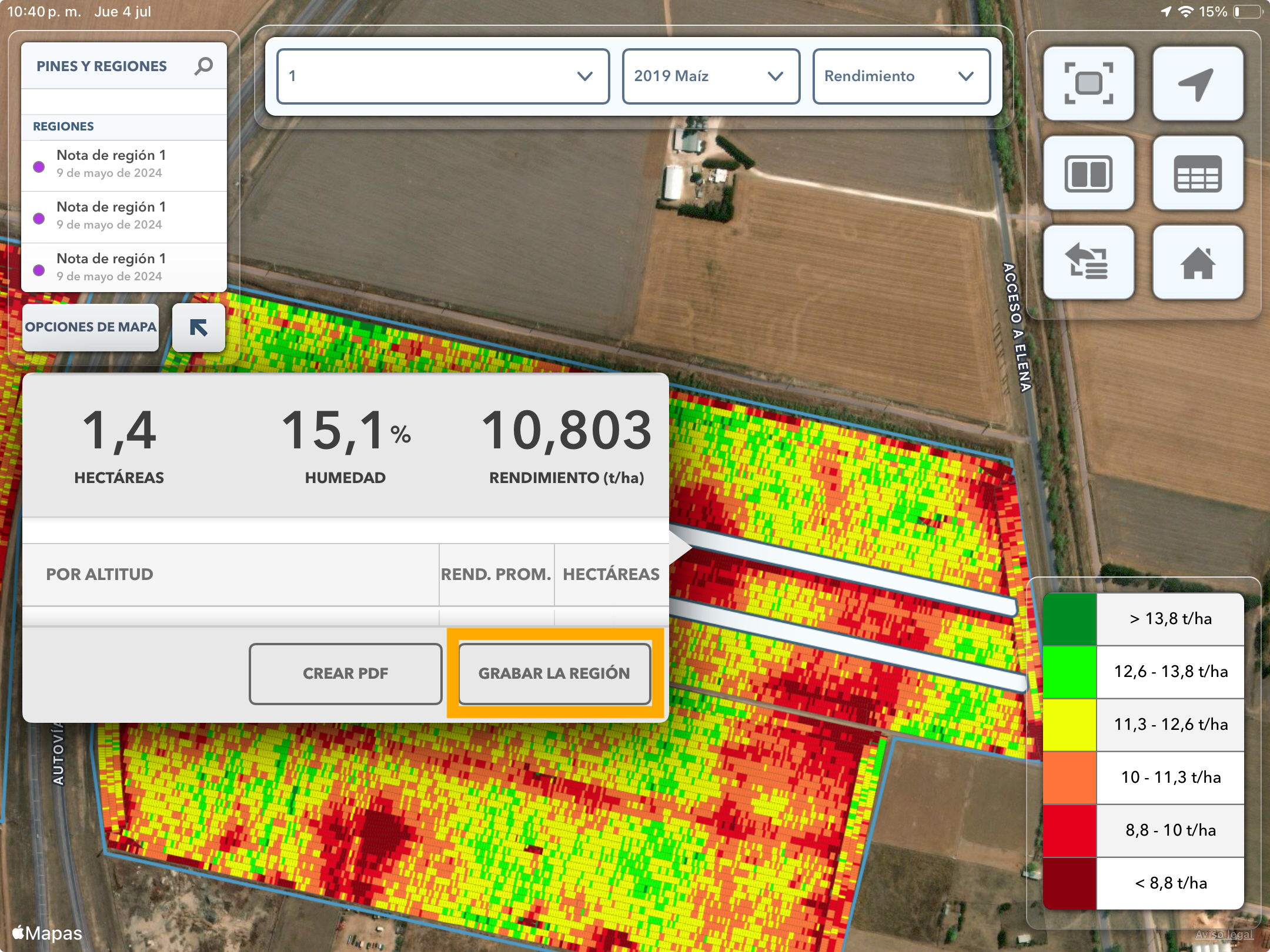This screenshot has width=1270, height=952.
Task: Open the Opciones de Mapa button
Action: 91,327
